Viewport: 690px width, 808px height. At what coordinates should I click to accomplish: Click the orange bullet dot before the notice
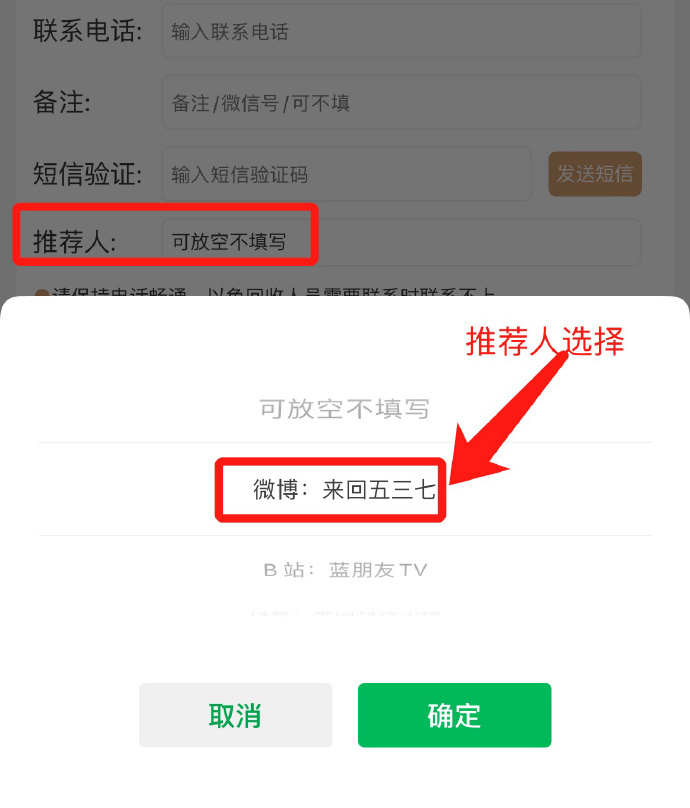[42, 293]
